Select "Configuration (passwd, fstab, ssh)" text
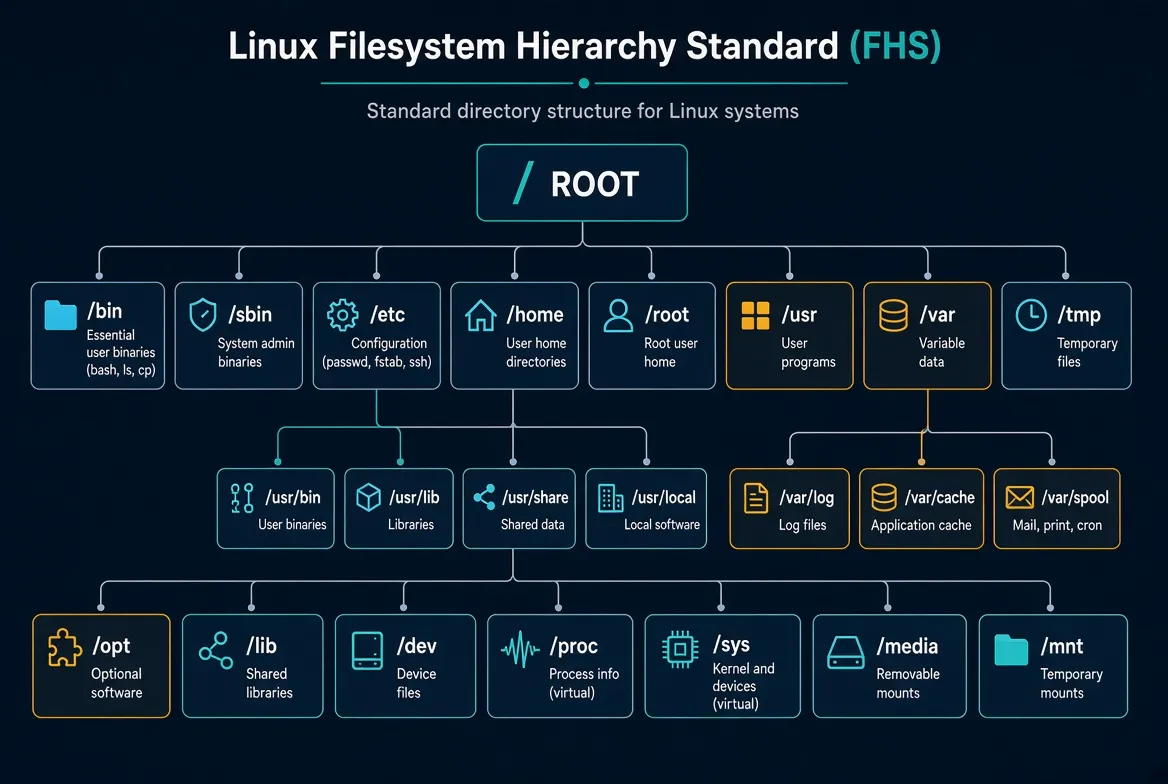 (377, 353)
